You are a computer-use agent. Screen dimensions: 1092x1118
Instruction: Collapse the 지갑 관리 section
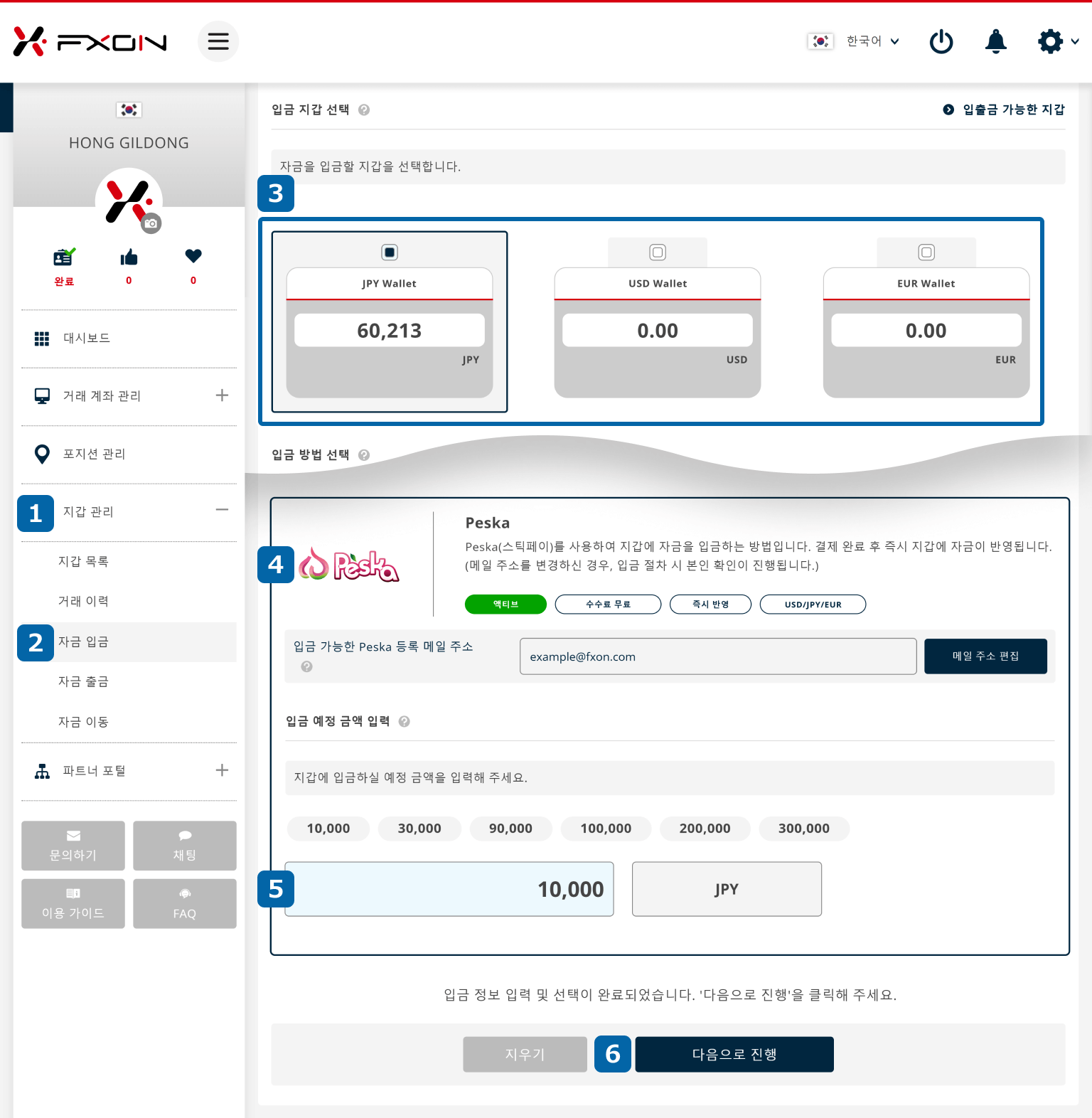222,510
